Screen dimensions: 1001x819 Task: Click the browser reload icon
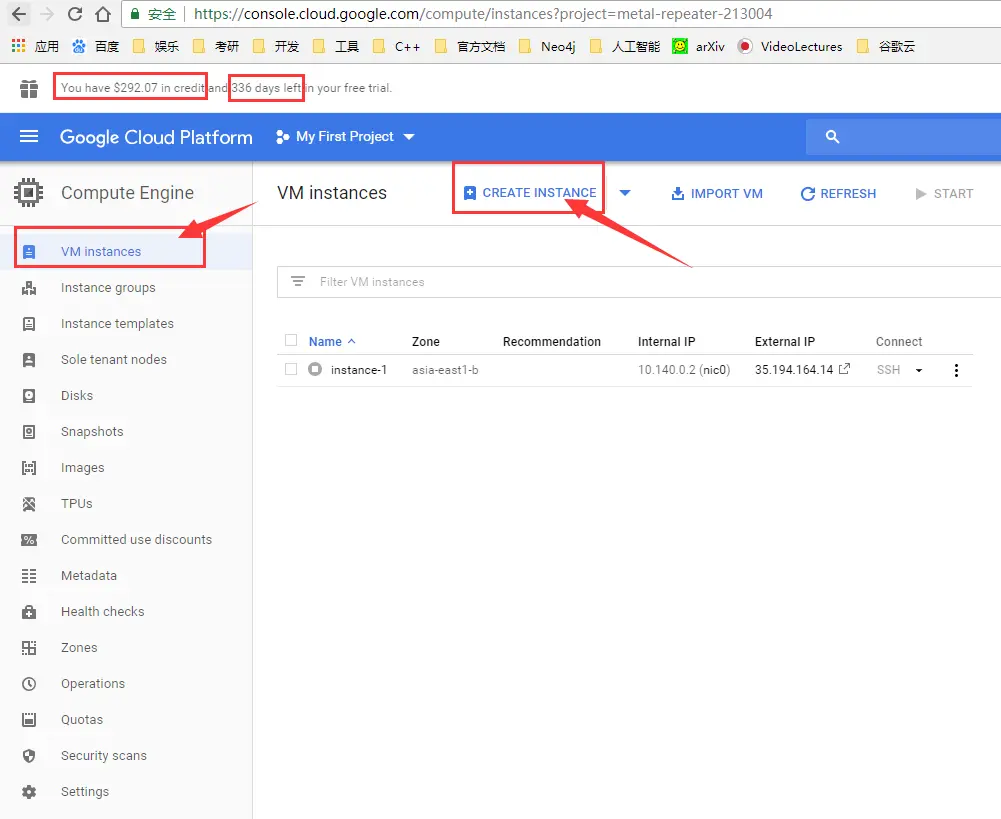click(x=75, y=13)
